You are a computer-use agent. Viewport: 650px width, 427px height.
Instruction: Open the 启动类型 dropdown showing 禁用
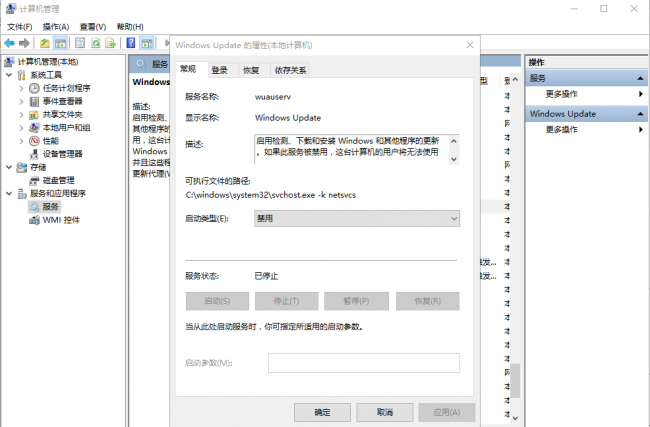[357, 218]
